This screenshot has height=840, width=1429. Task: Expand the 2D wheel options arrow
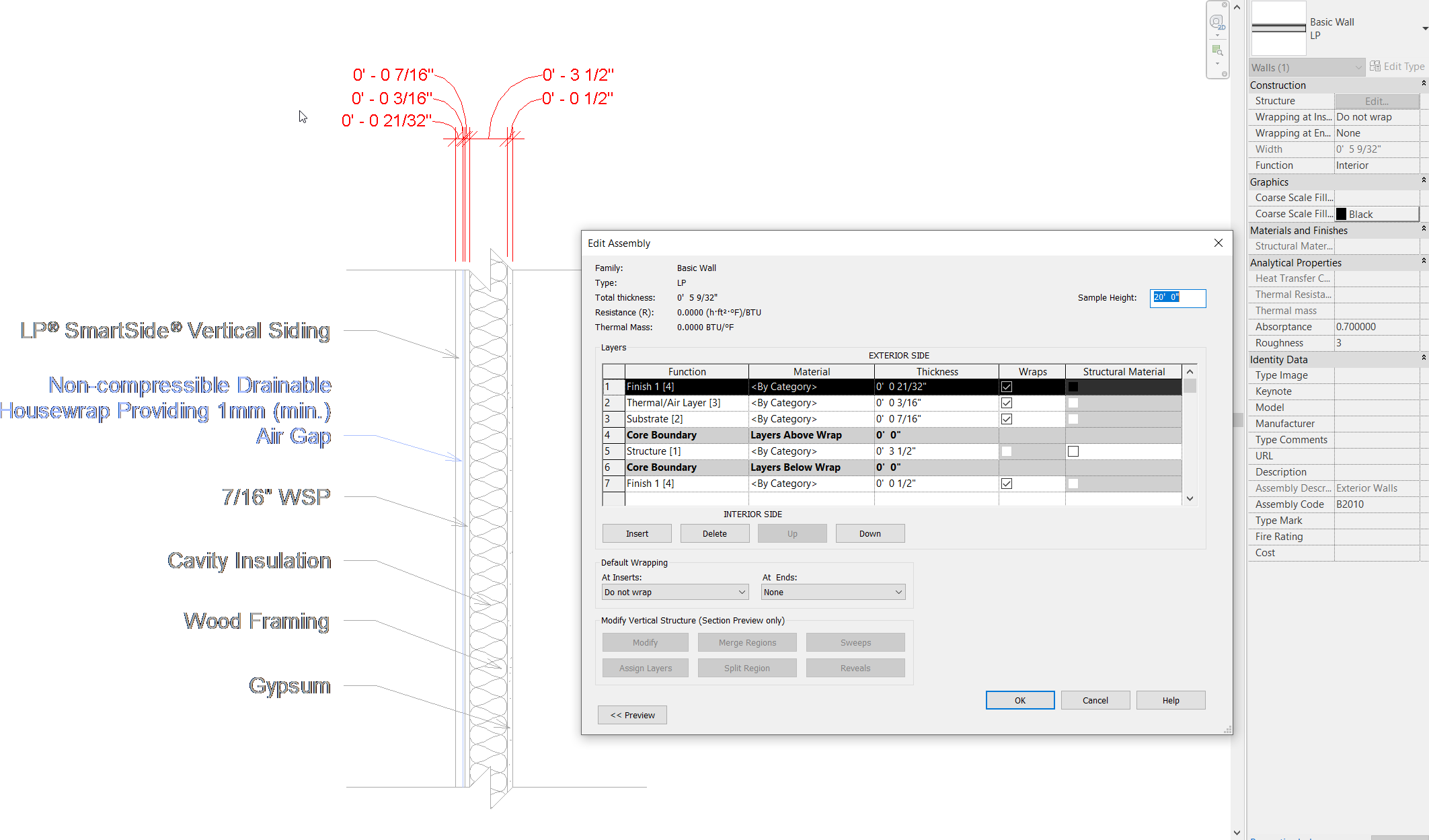tap(1217, 35)
